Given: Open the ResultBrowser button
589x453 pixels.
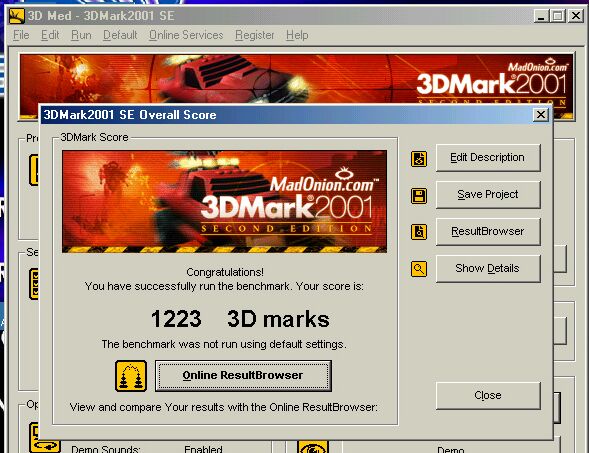Looking at the screenshot, I should (x=488, y=231).
